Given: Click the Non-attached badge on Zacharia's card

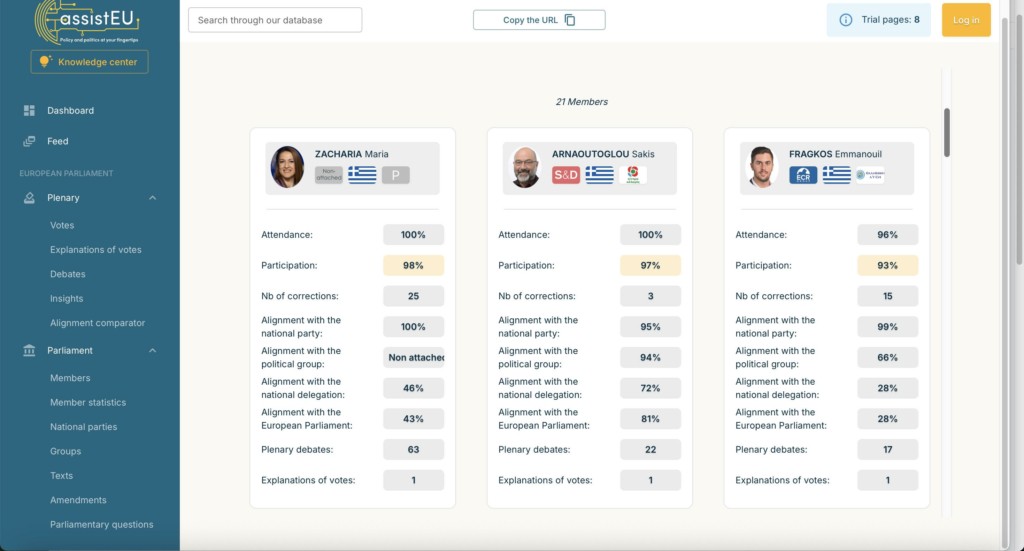Looking at the screenshot, I should (x=329, y=175).
